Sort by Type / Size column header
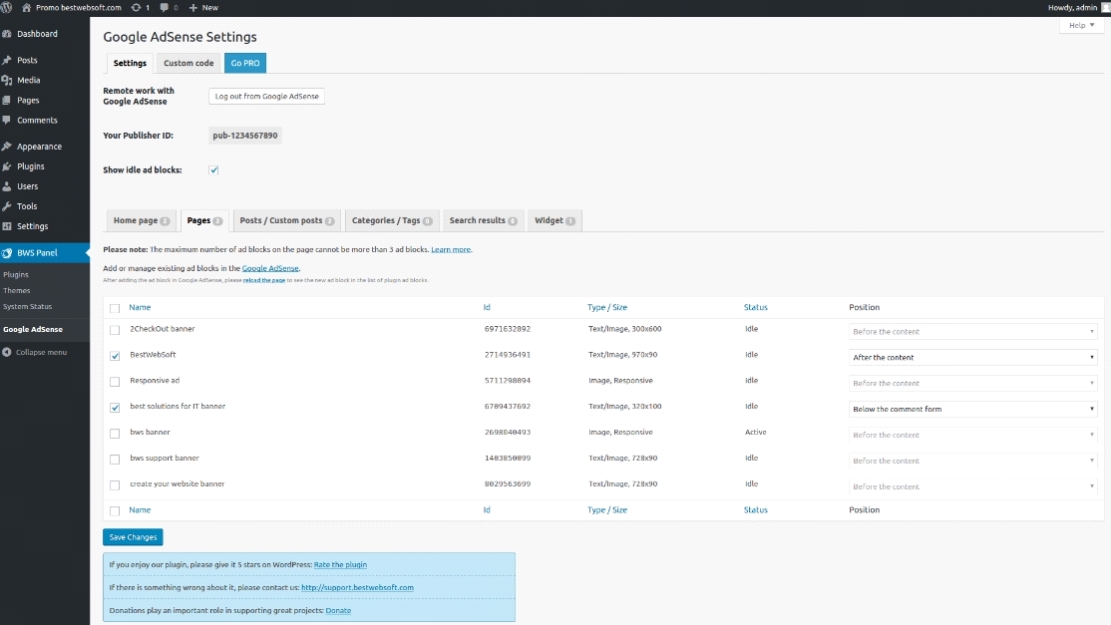This screenshot has height=625, width=1111. tap(607, 308)
